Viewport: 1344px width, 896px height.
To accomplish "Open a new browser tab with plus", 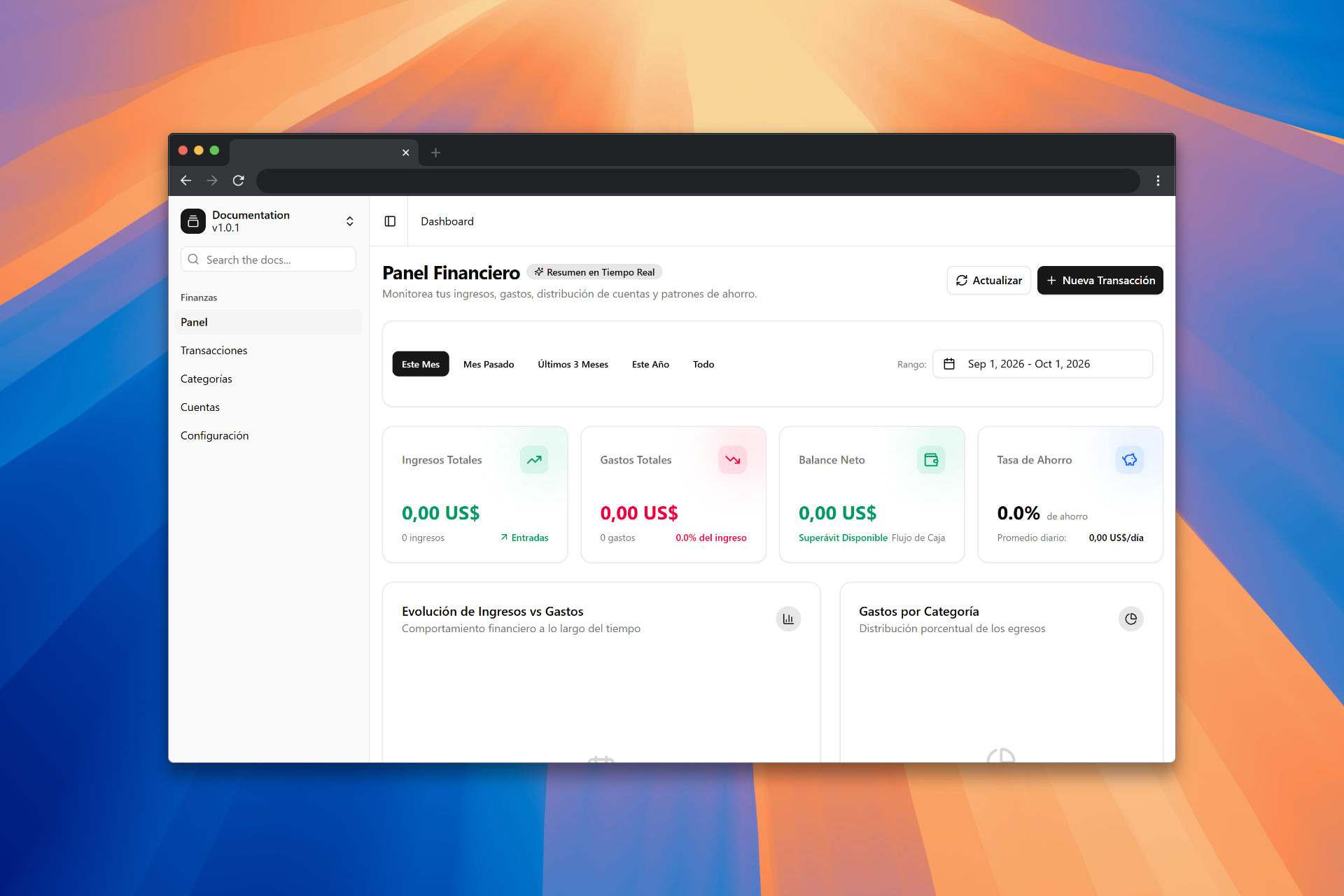I will [435, 153].
